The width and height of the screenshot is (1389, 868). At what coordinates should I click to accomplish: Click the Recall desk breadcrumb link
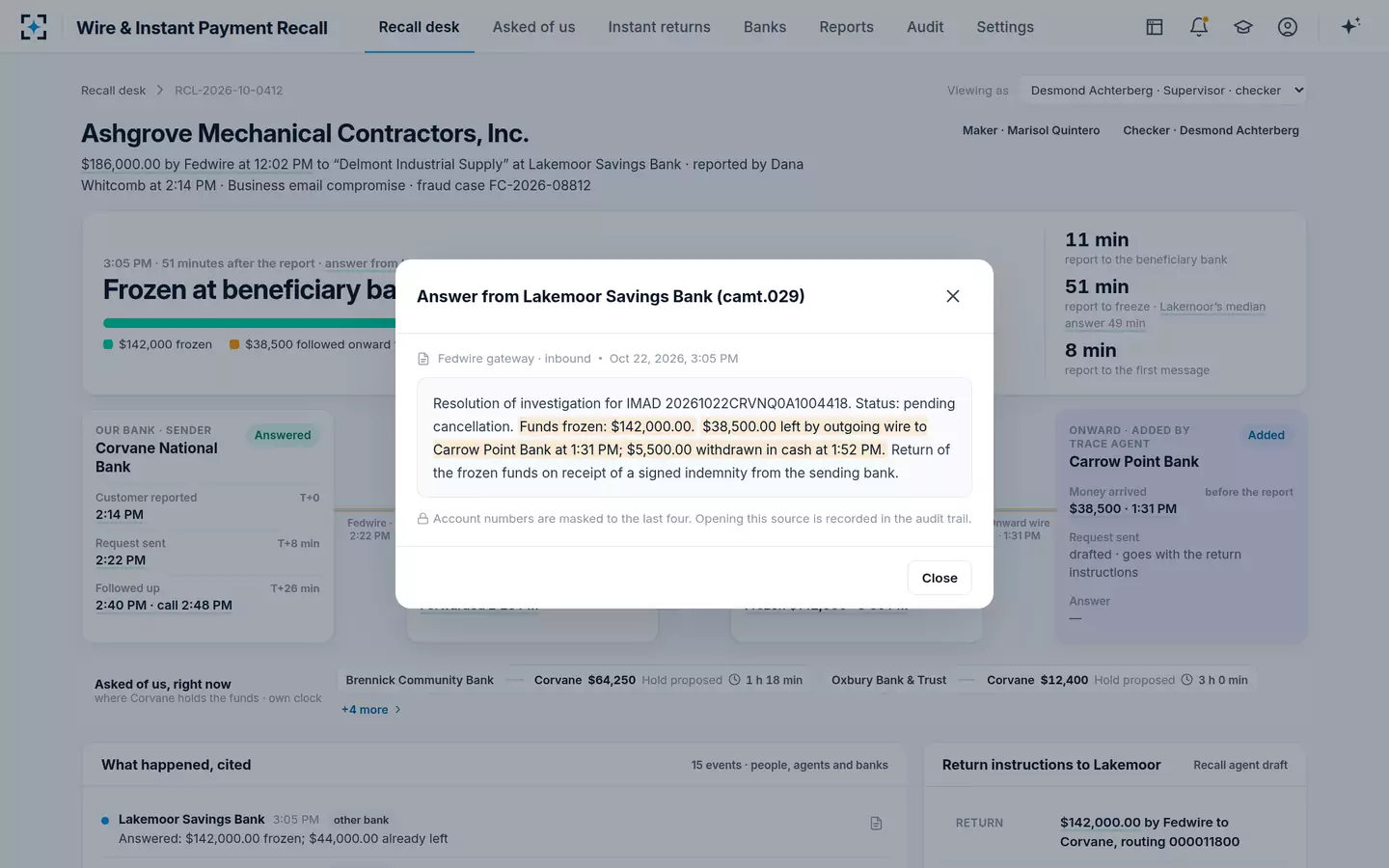113,91
